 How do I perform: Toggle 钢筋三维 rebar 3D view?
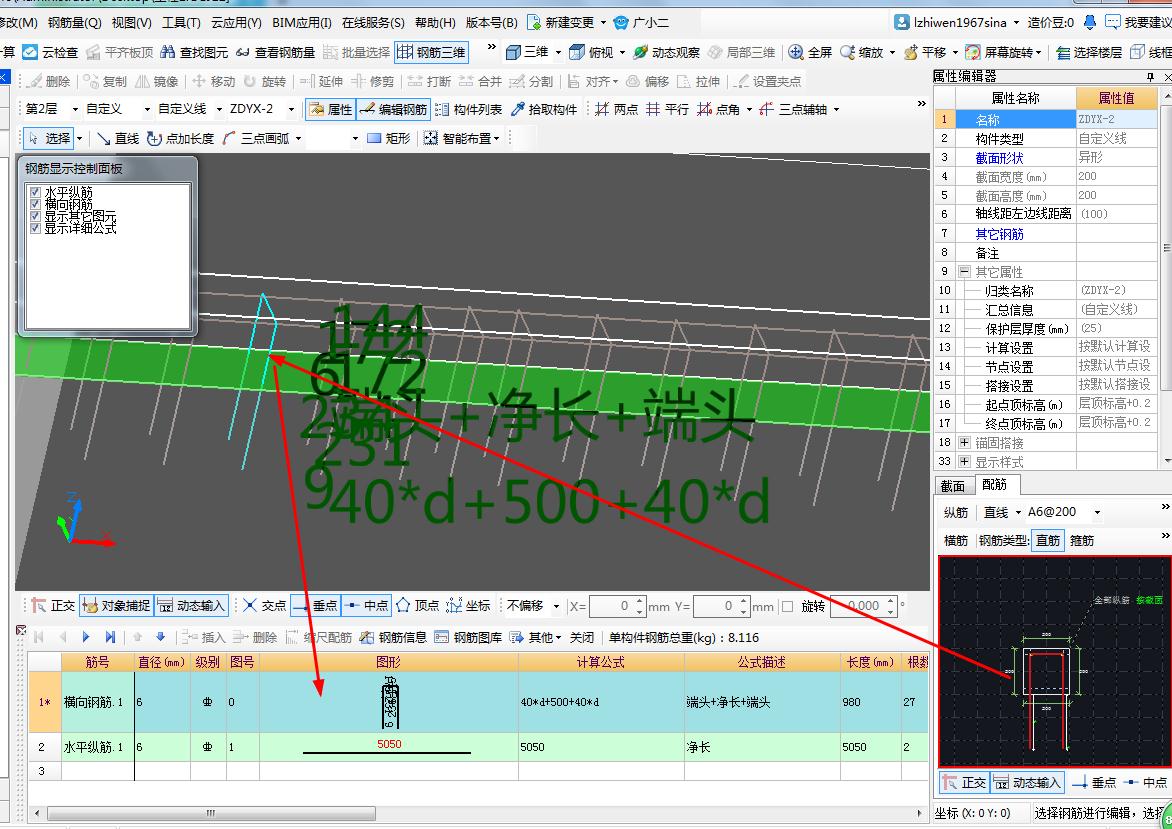[x=431, y=52]
